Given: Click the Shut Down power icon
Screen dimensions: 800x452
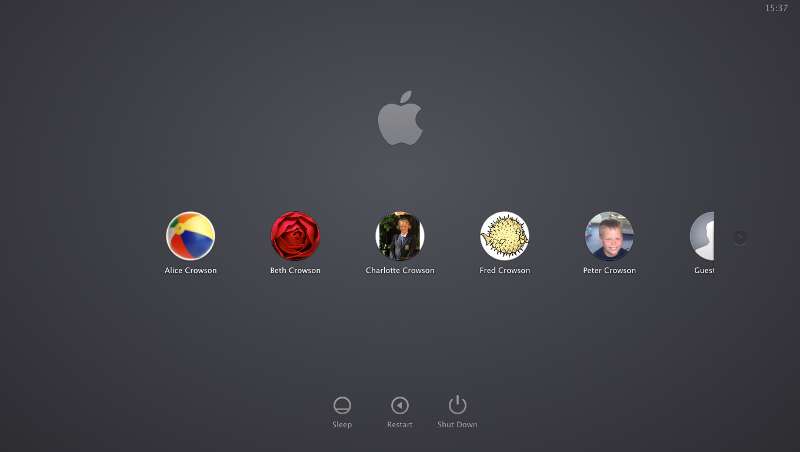Looking at the screenshot, I should point(457,405).
